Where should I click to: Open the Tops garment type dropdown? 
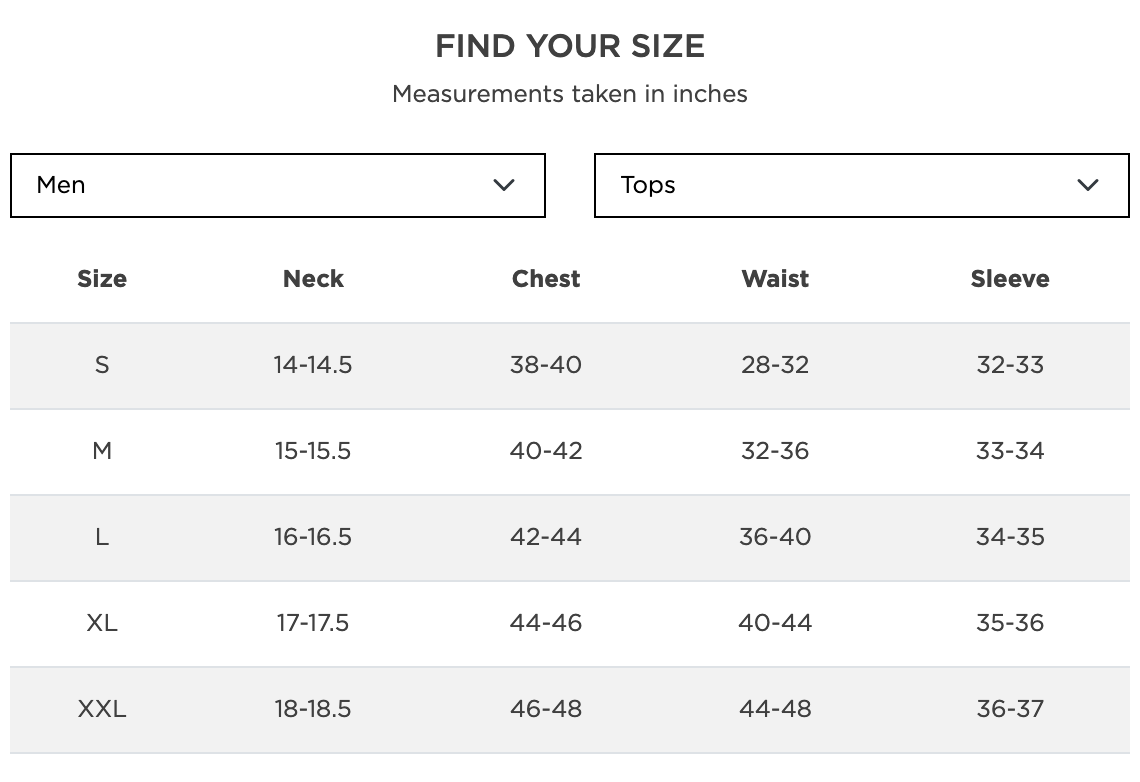click(x=861, y=185)
